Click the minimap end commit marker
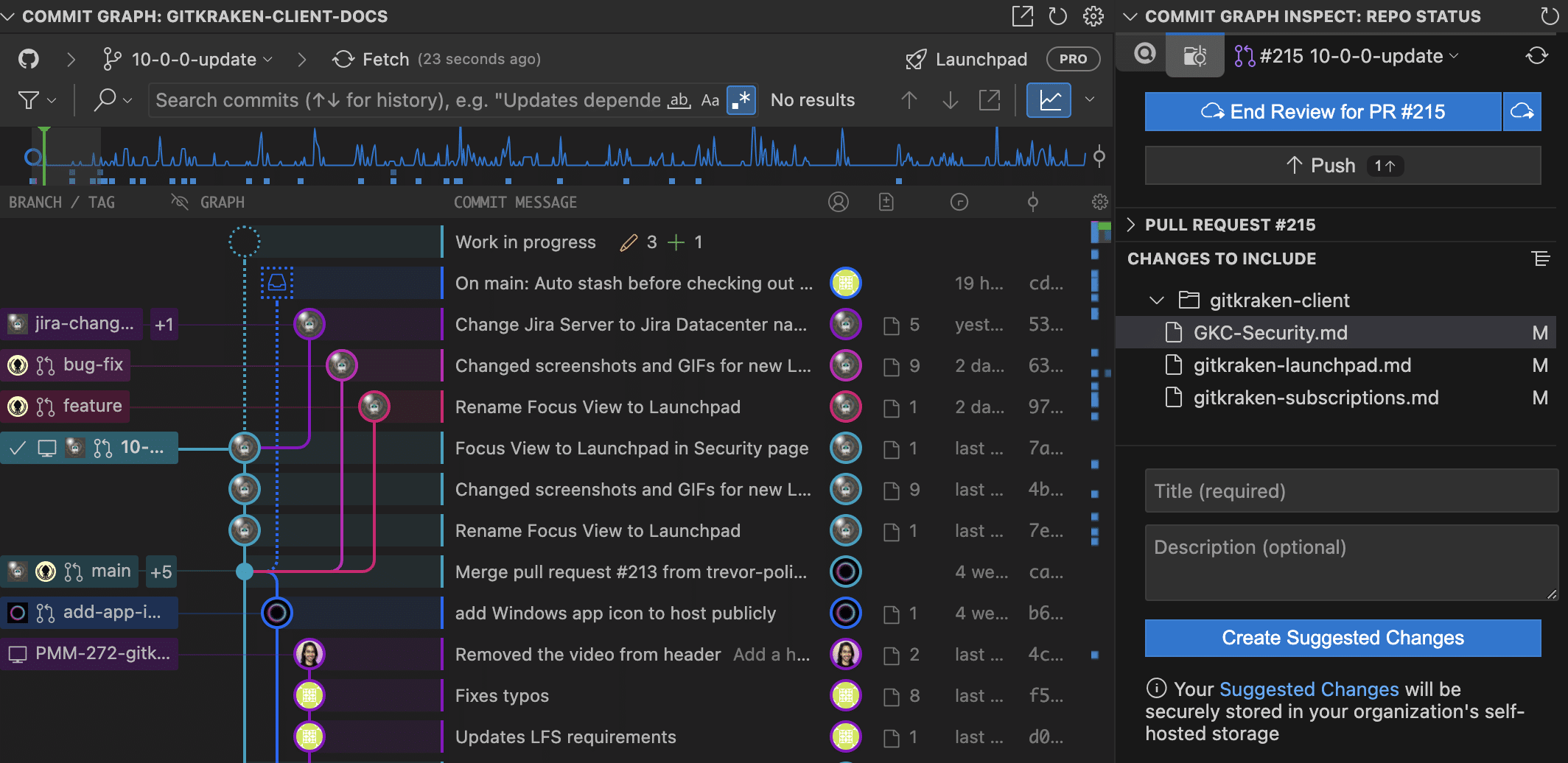The width and height of the screenshot is (1568, 763). [x=1099, y=156]
